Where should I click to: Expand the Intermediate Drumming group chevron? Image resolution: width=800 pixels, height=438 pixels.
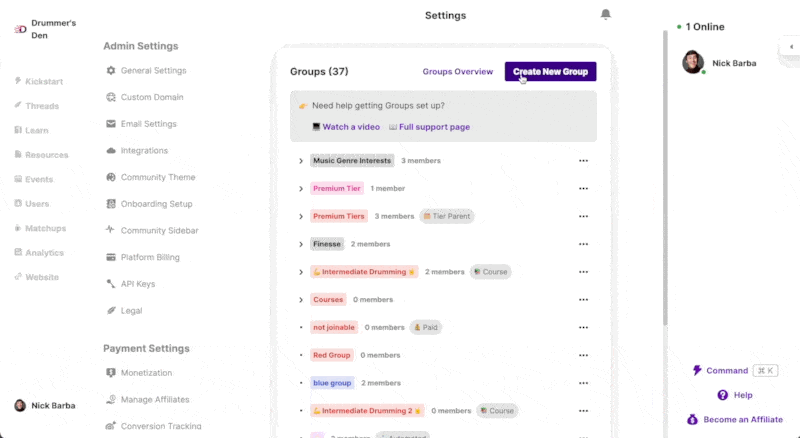(x=301, y=272)
